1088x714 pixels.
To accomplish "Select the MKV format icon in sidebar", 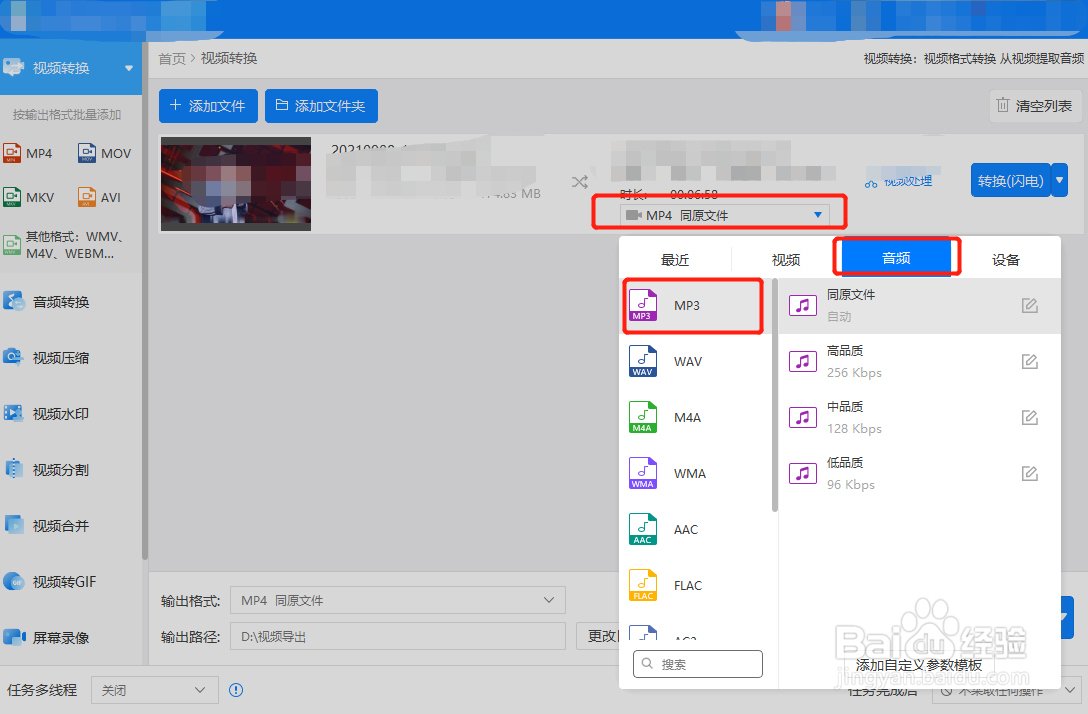I will coord(12,197).
